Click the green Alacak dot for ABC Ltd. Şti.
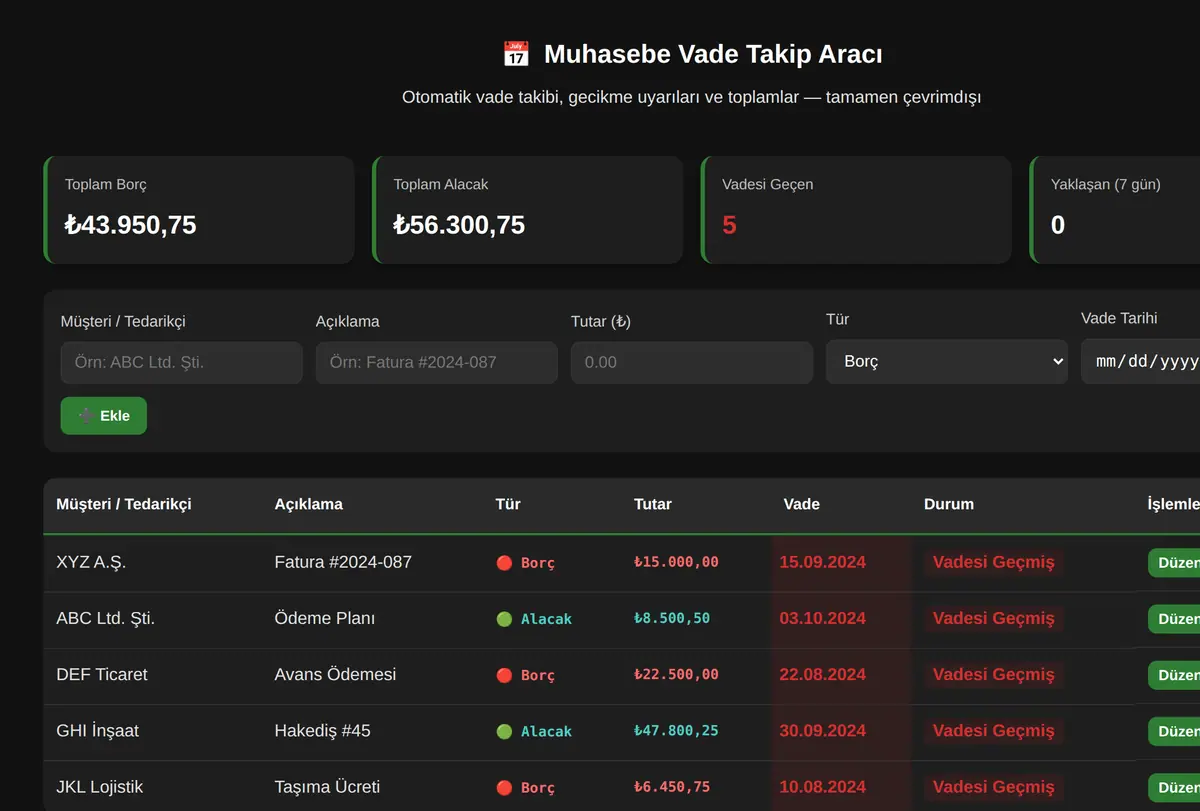The height and width of the screenshot is (811, 1200). pos(504,619)
